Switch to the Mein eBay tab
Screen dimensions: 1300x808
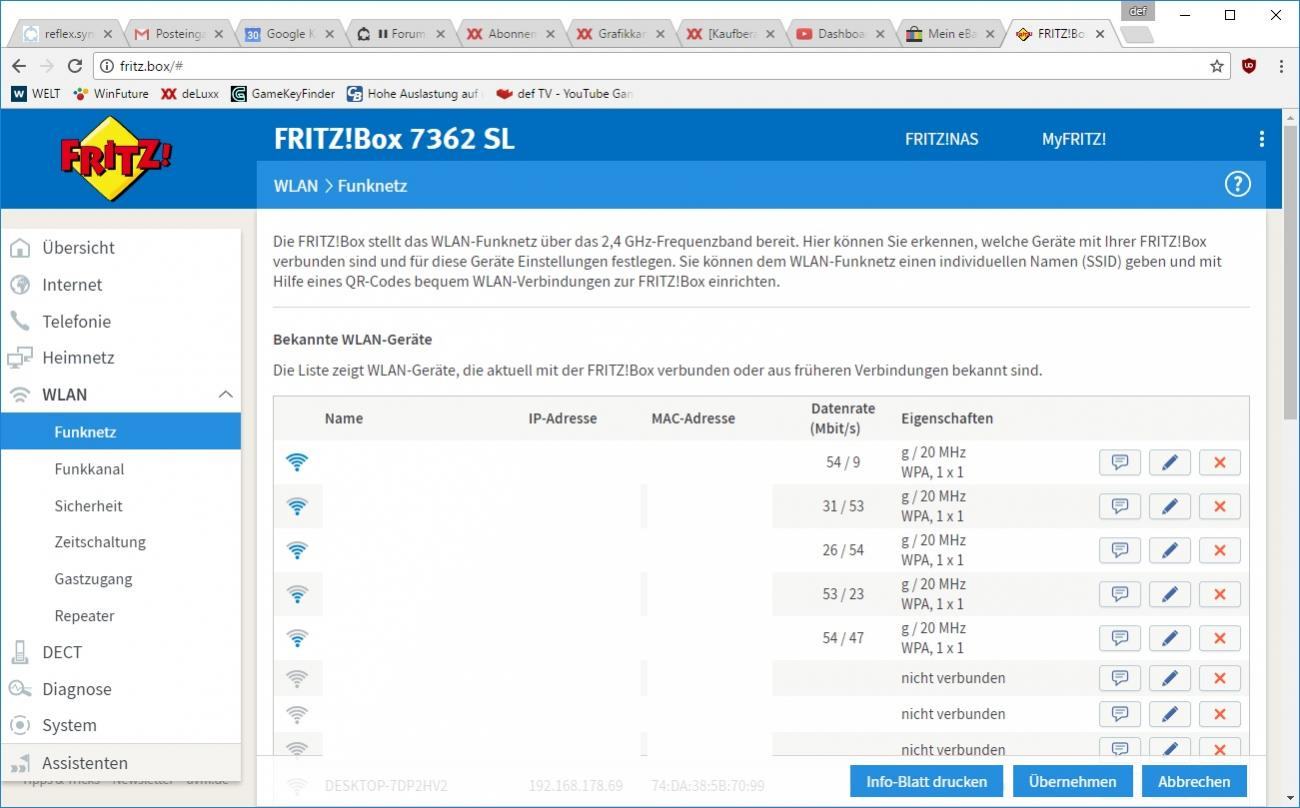tap(950, 33)
